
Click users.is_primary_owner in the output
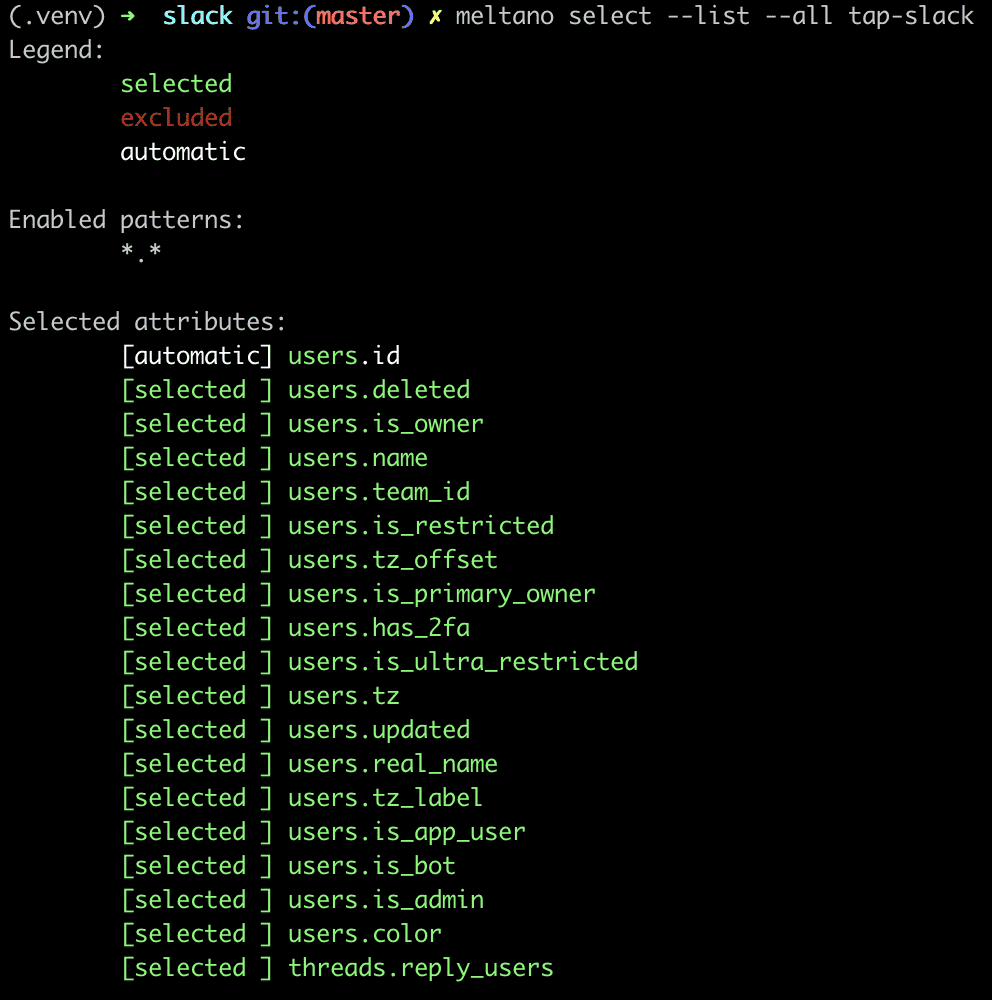[x=441, y=594]
